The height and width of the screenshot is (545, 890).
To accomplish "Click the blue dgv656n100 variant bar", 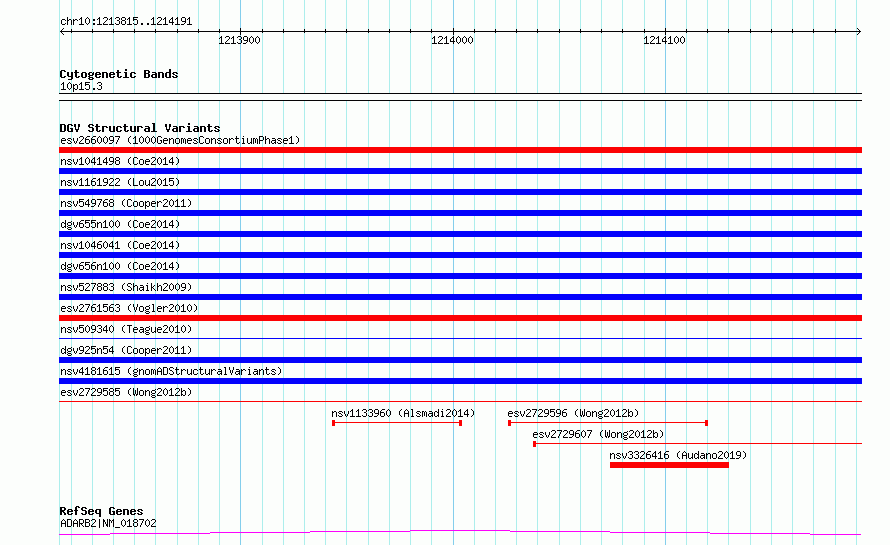I will coord(460,276).
